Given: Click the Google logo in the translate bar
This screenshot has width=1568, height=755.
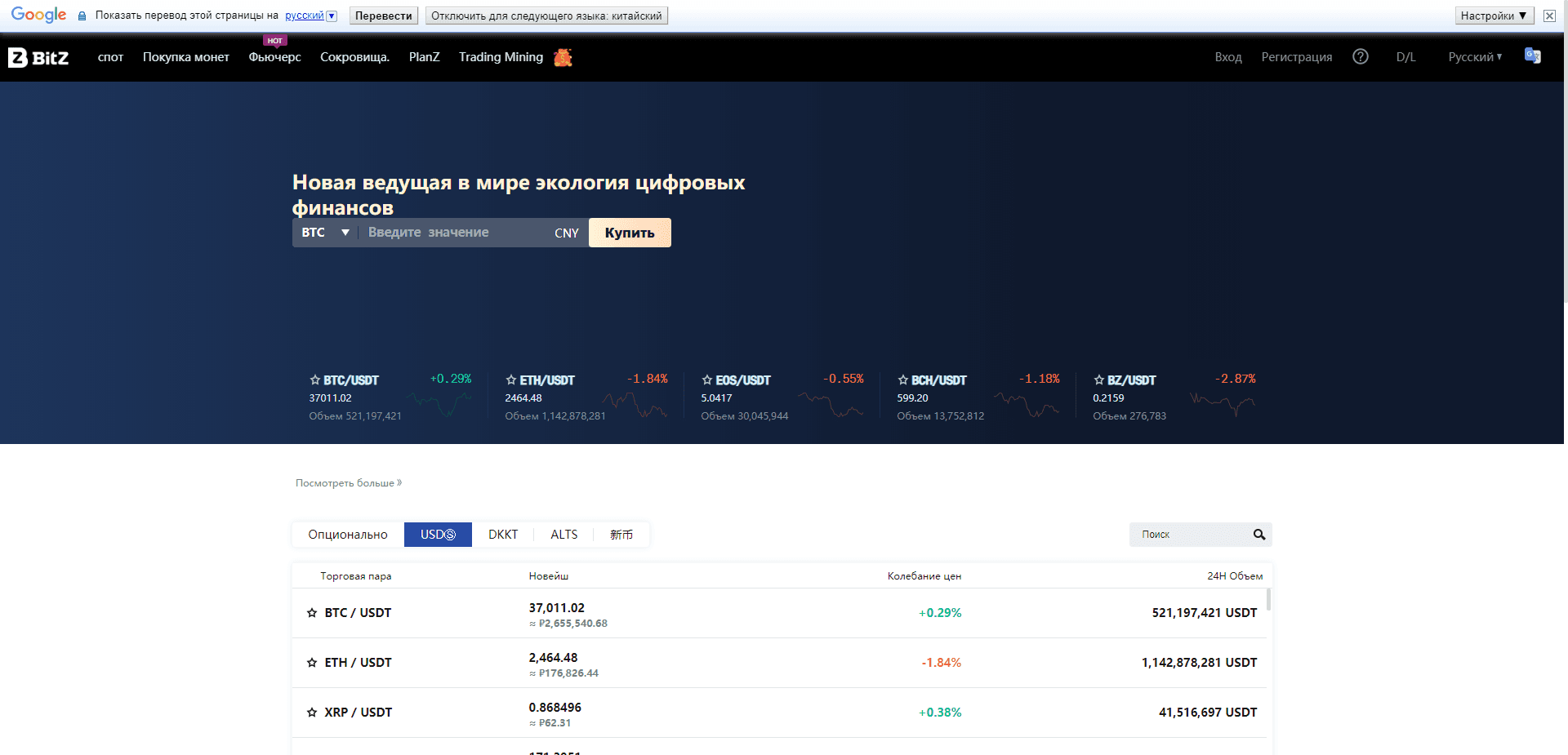Looking at the screenshot, I should [x=38, y=15].
